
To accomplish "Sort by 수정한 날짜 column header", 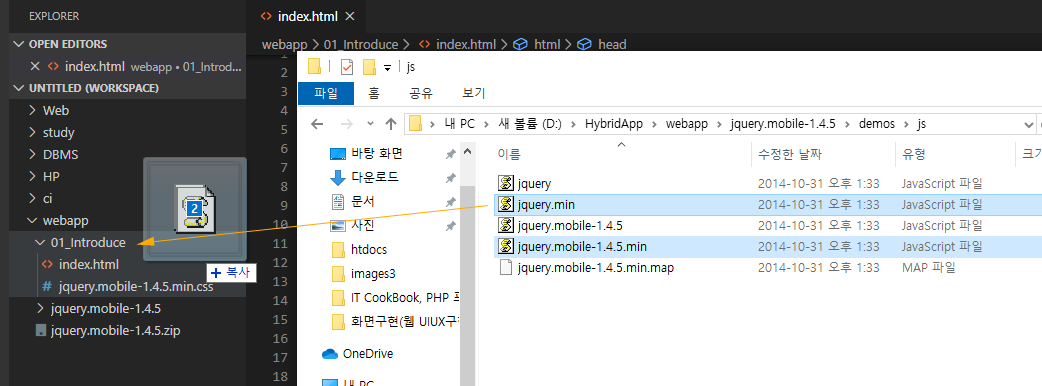I will pyautogui.click(x=790, y=155).
